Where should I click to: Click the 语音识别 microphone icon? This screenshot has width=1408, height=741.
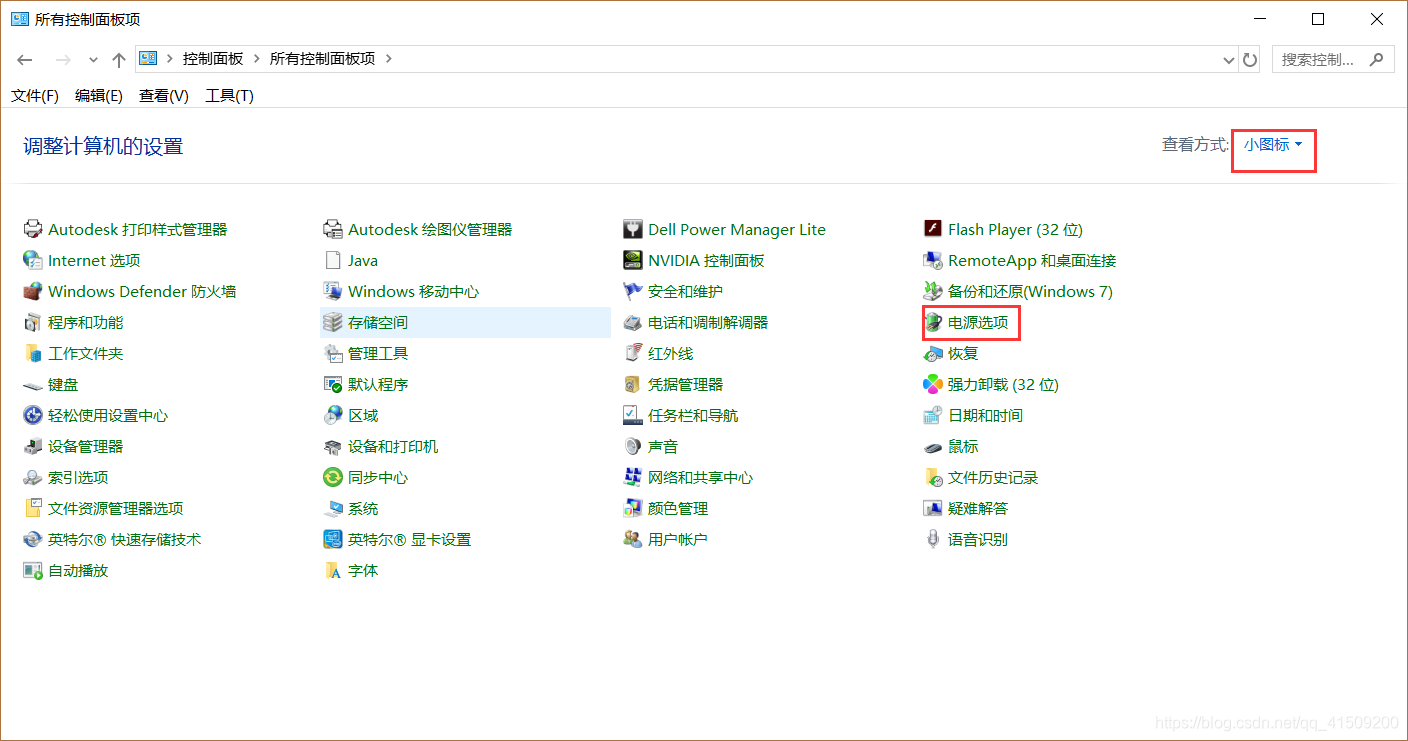933,539
